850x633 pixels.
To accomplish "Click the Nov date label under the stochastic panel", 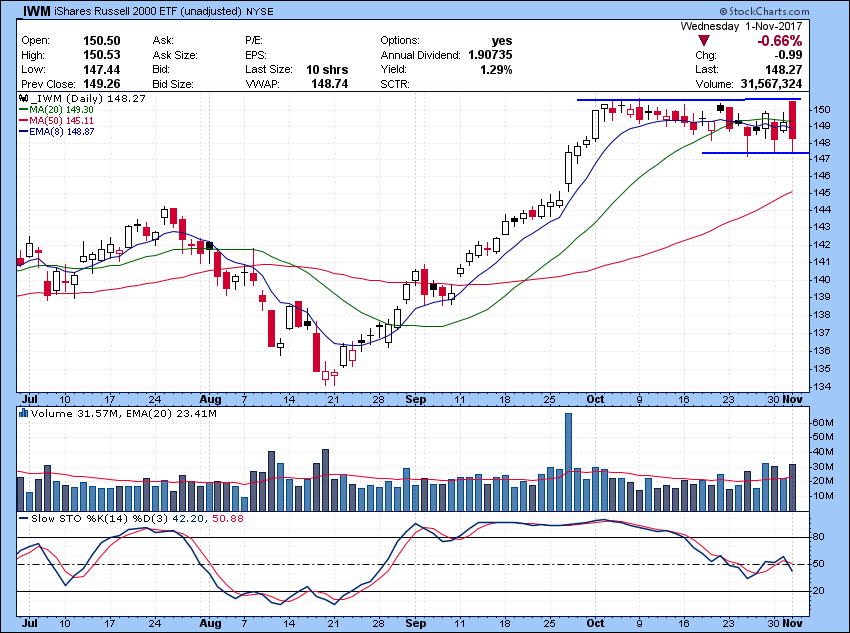I will (x=792, y=623).
